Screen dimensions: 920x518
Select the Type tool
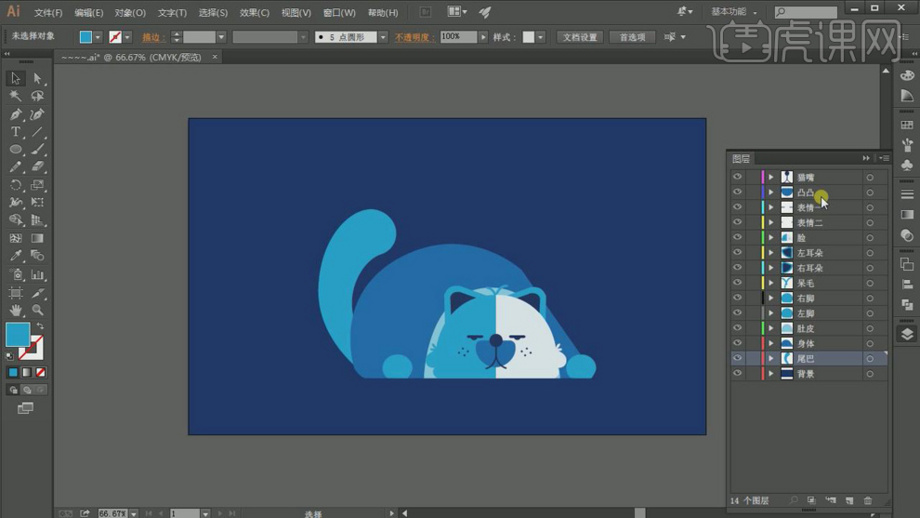16,132
